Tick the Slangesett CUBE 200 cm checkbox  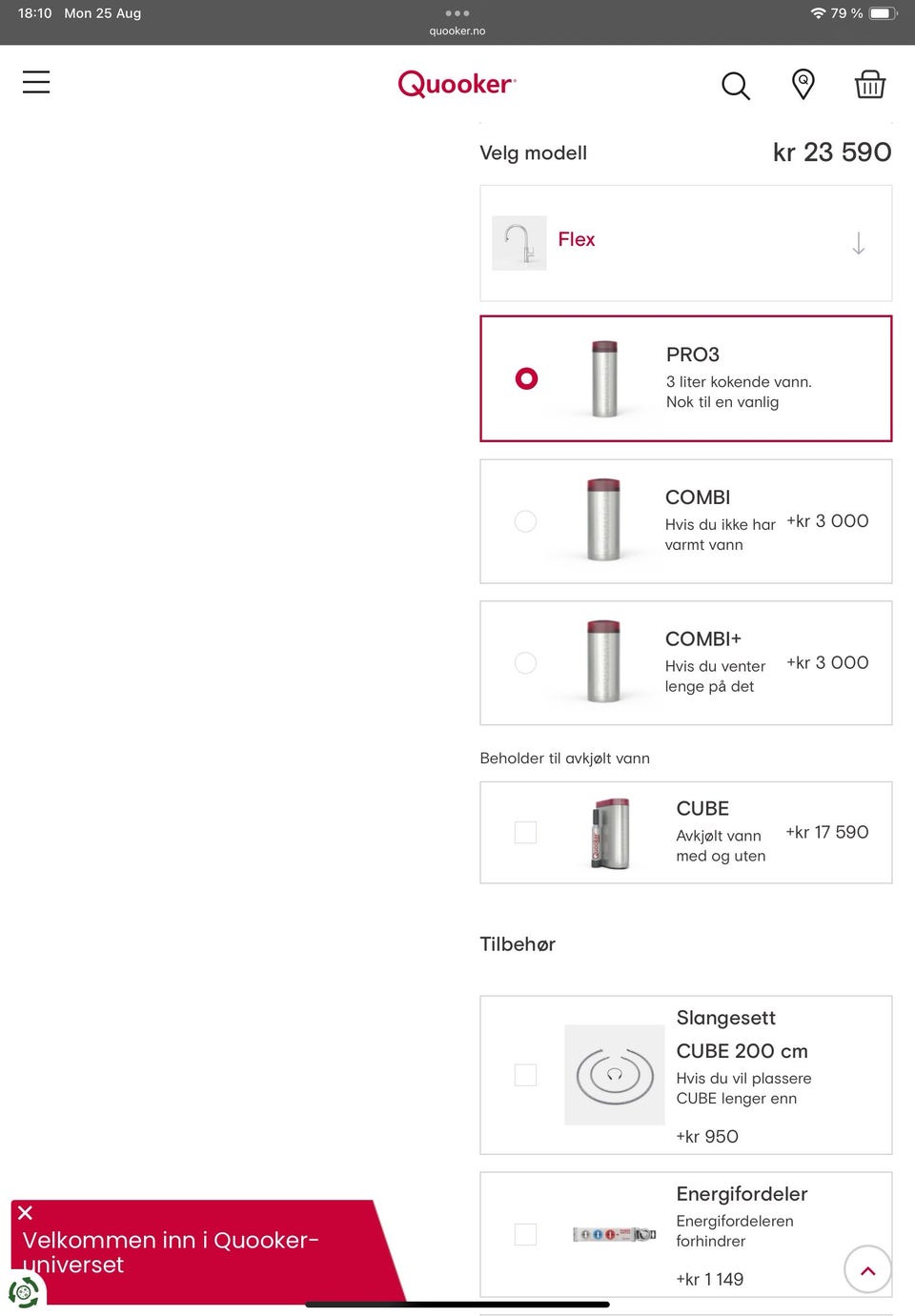click(525, 1075)
